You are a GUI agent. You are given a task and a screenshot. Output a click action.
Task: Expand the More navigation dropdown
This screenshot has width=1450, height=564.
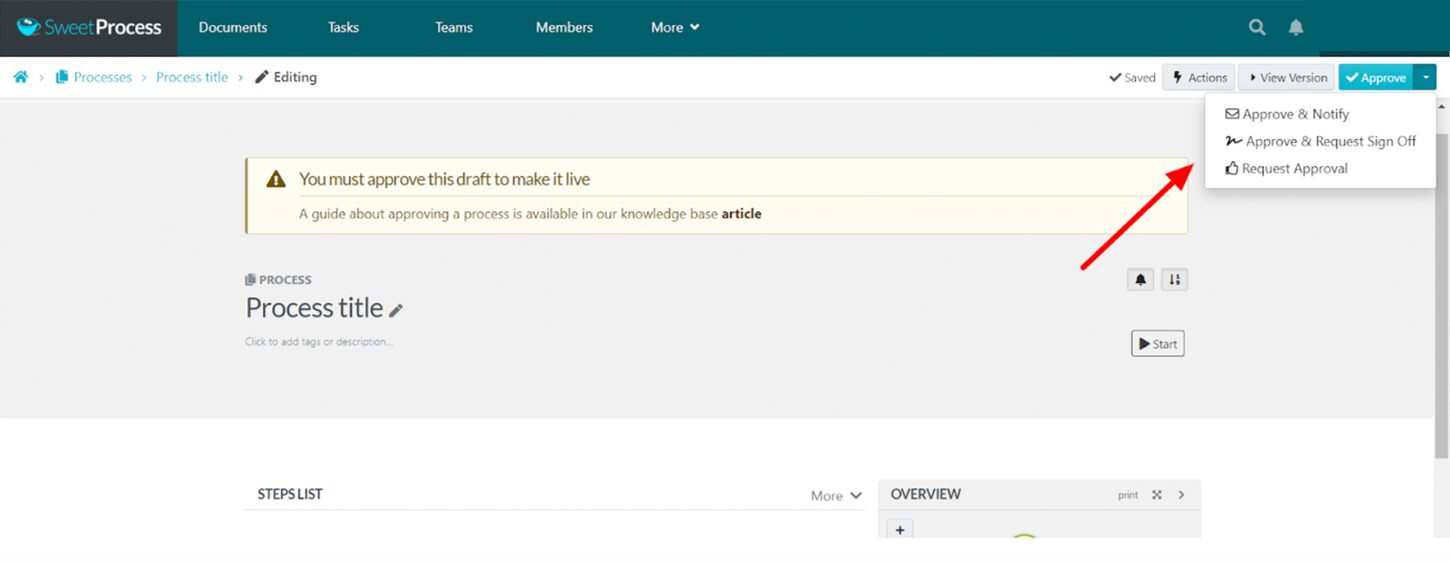675,28
